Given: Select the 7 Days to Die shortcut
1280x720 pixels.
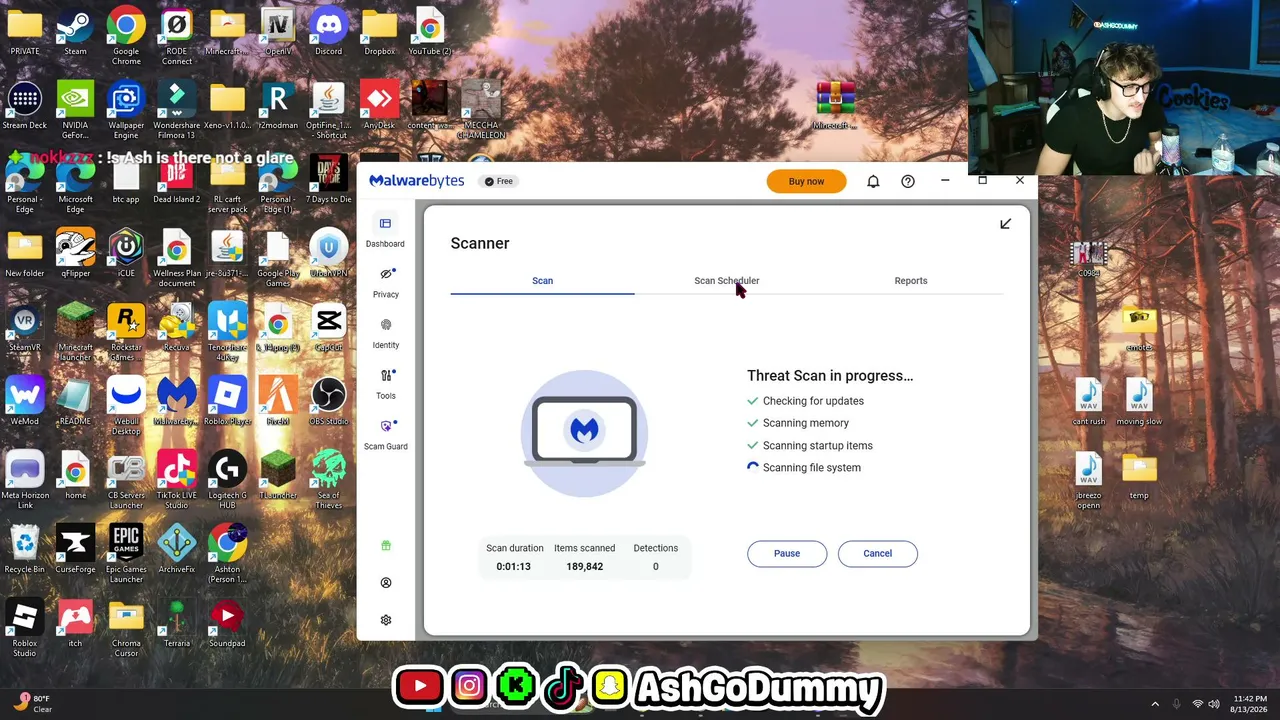Looking at the screenshot, I should click(x=328, y=181).
